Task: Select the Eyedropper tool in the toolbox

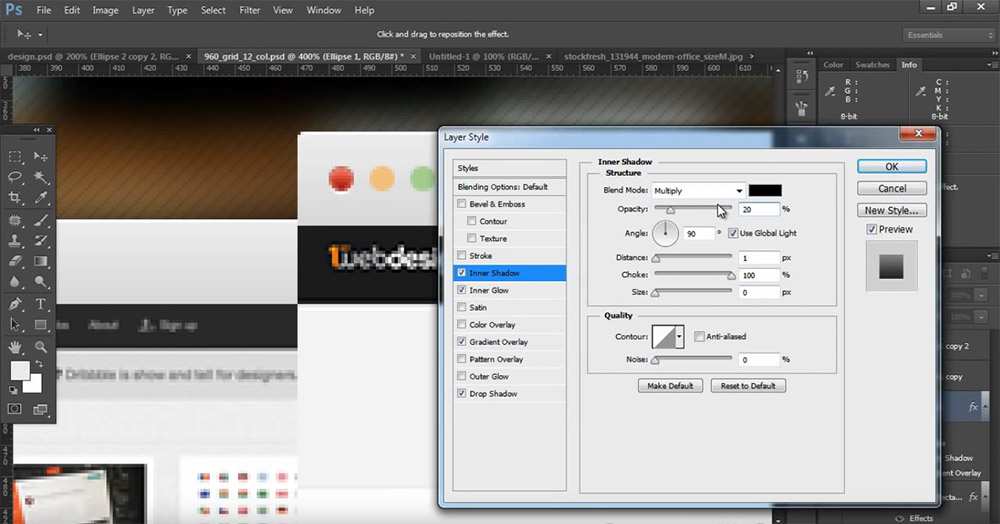Action: (x=41, y=198)
